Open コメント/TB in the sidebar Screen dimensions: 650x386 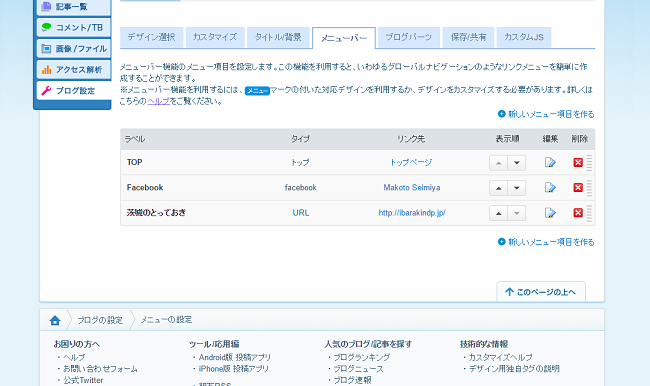74,27
